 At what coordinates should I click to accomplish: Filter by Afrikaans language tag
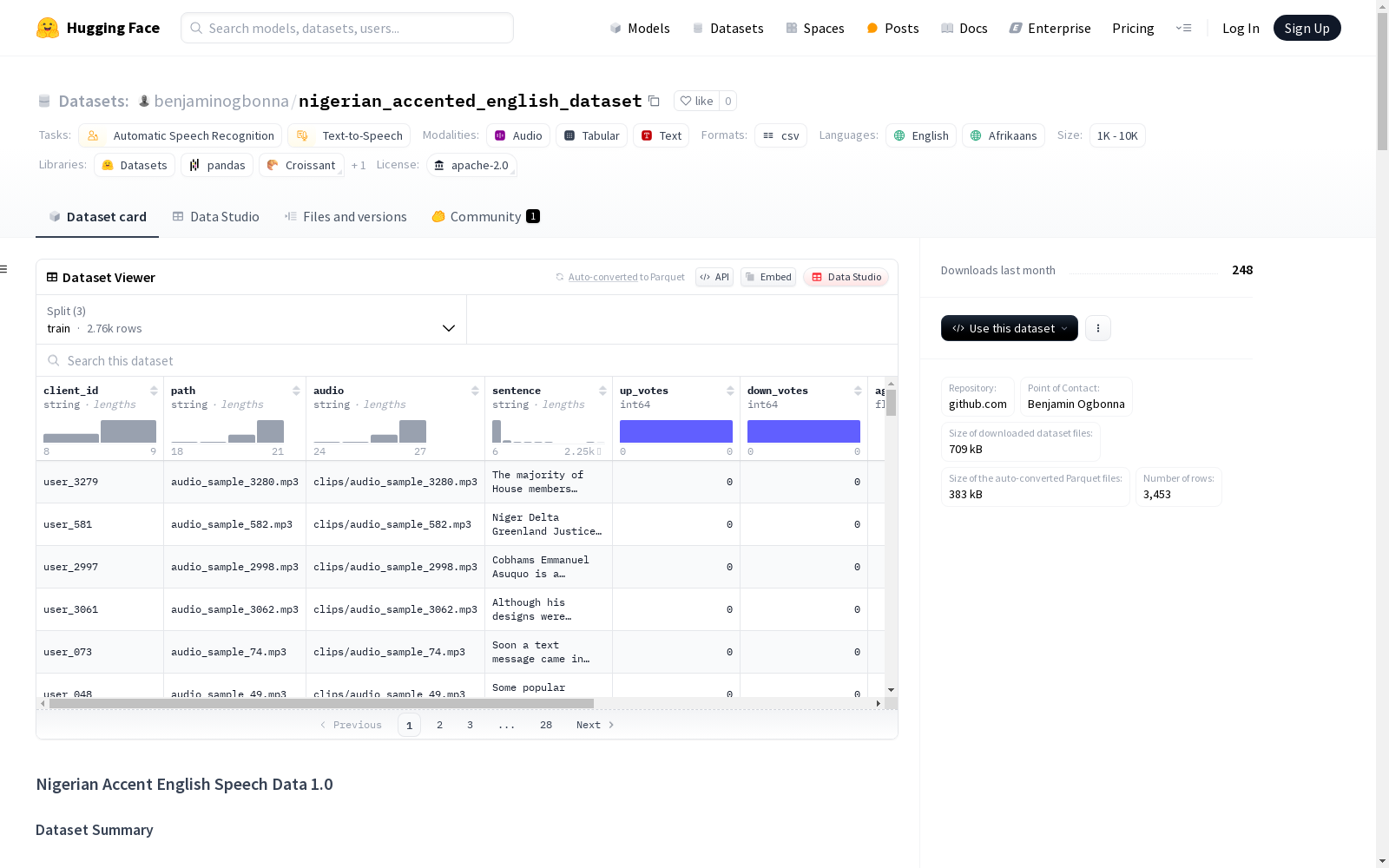click(x=1004, y=135)
